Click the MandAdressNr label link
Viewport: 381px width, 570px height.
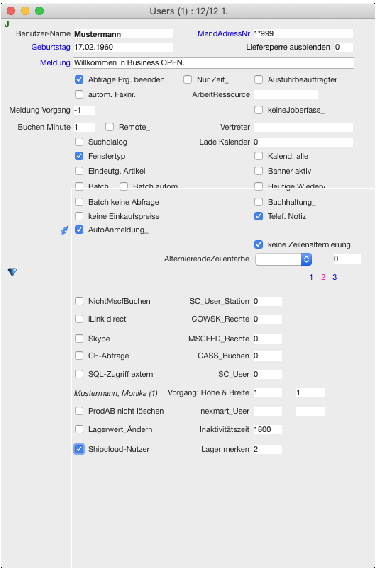[x=224, y=33]
